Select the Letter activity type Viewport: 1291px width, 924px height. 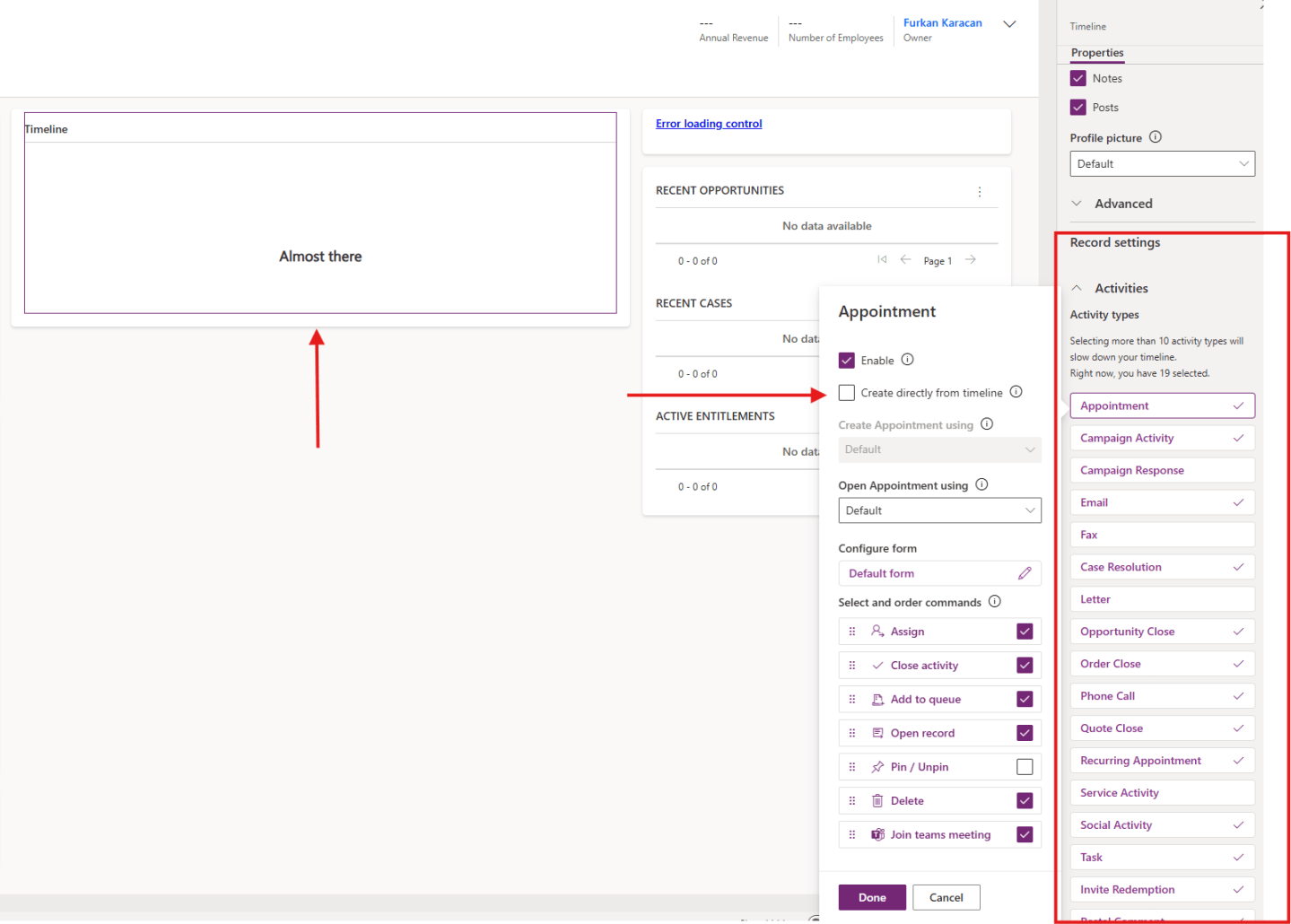[x=1163, y=599]
